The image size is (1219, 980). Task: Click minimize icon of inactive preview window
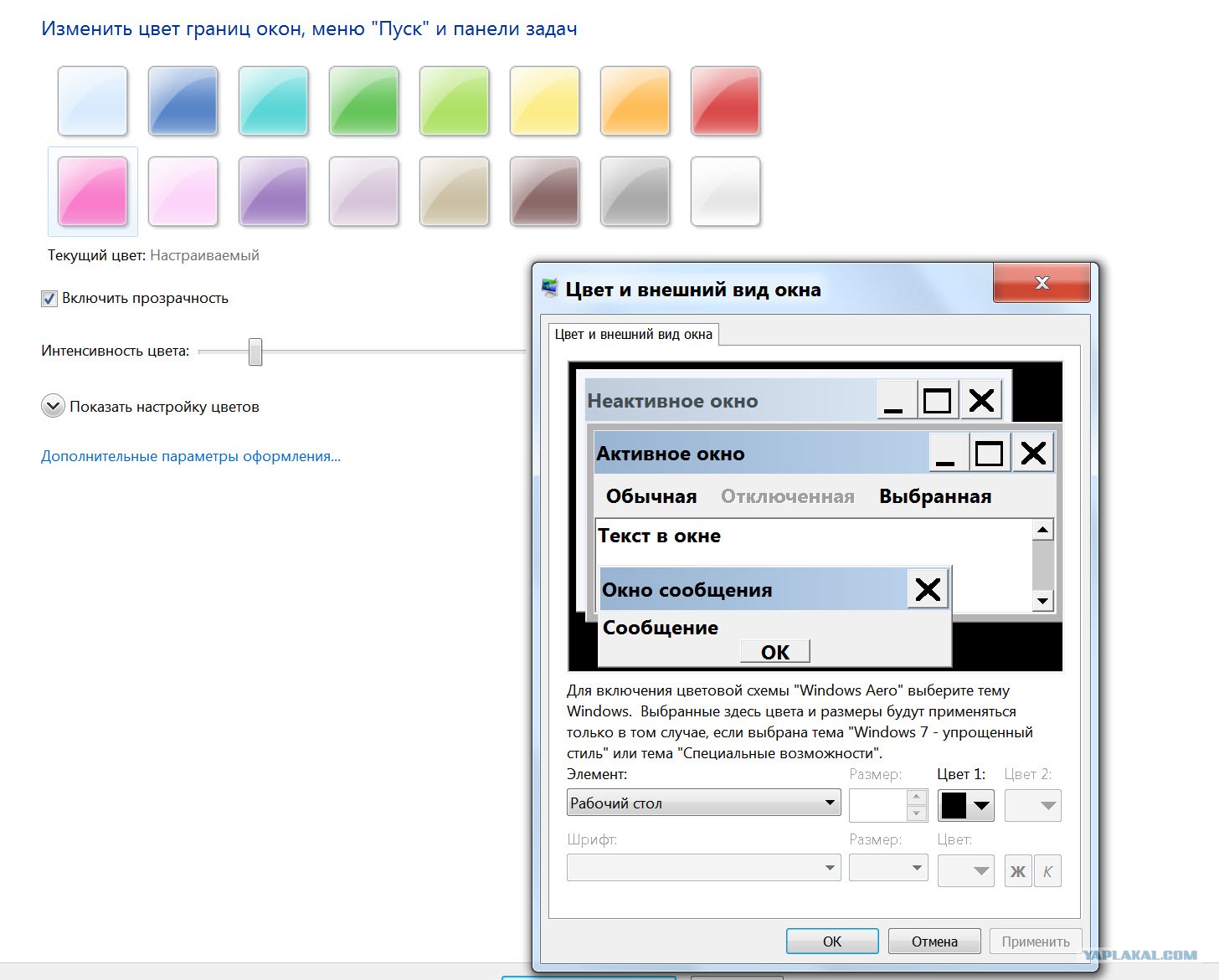pos(897,401)
